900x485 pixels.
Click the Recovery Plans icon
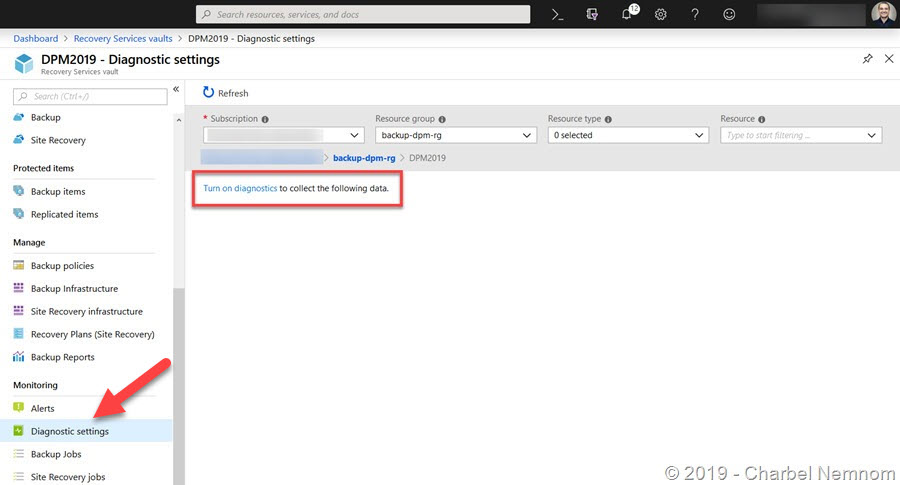[18, 333]
